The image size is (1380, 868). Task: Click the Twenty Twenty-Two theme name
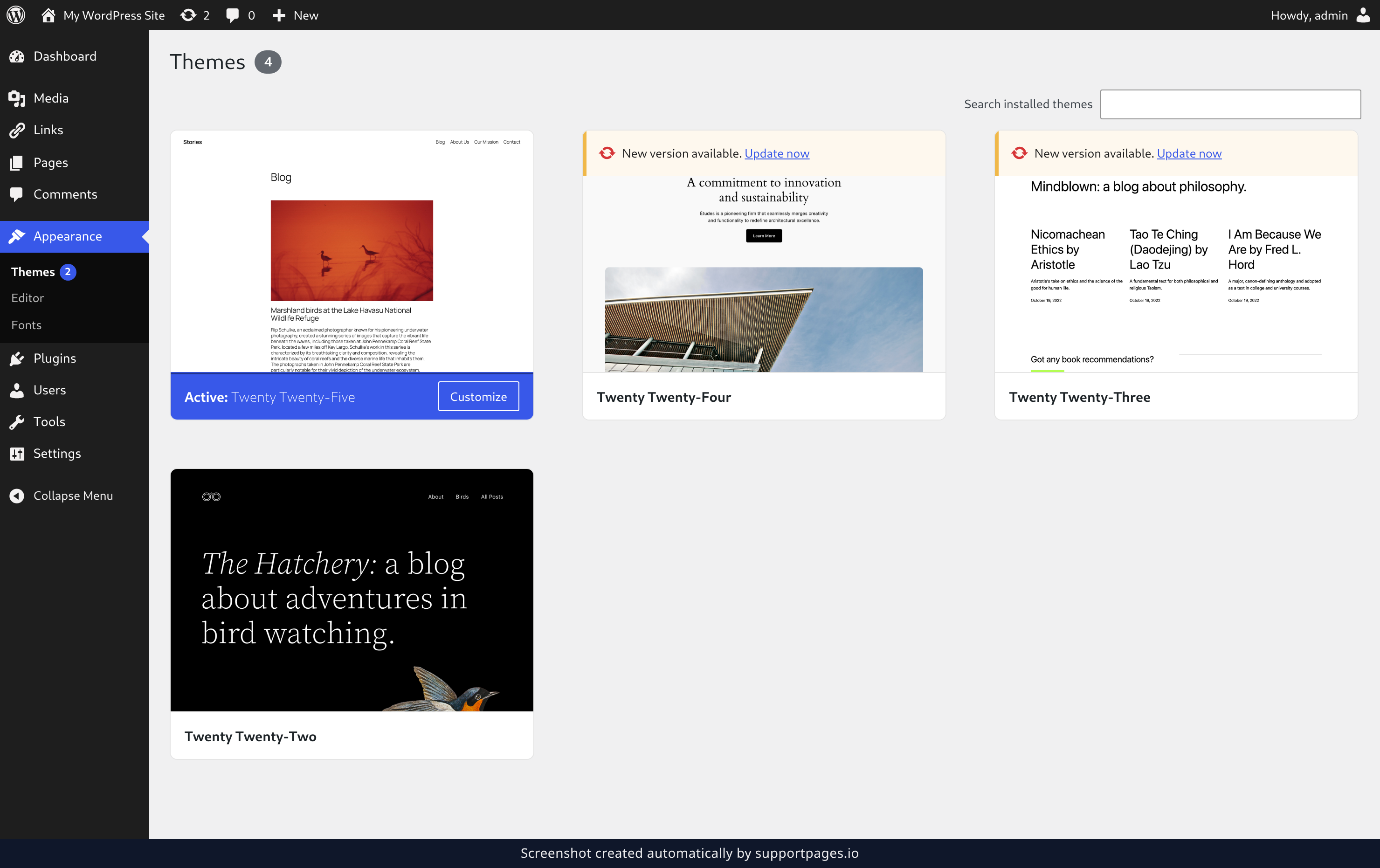point(250,736)
